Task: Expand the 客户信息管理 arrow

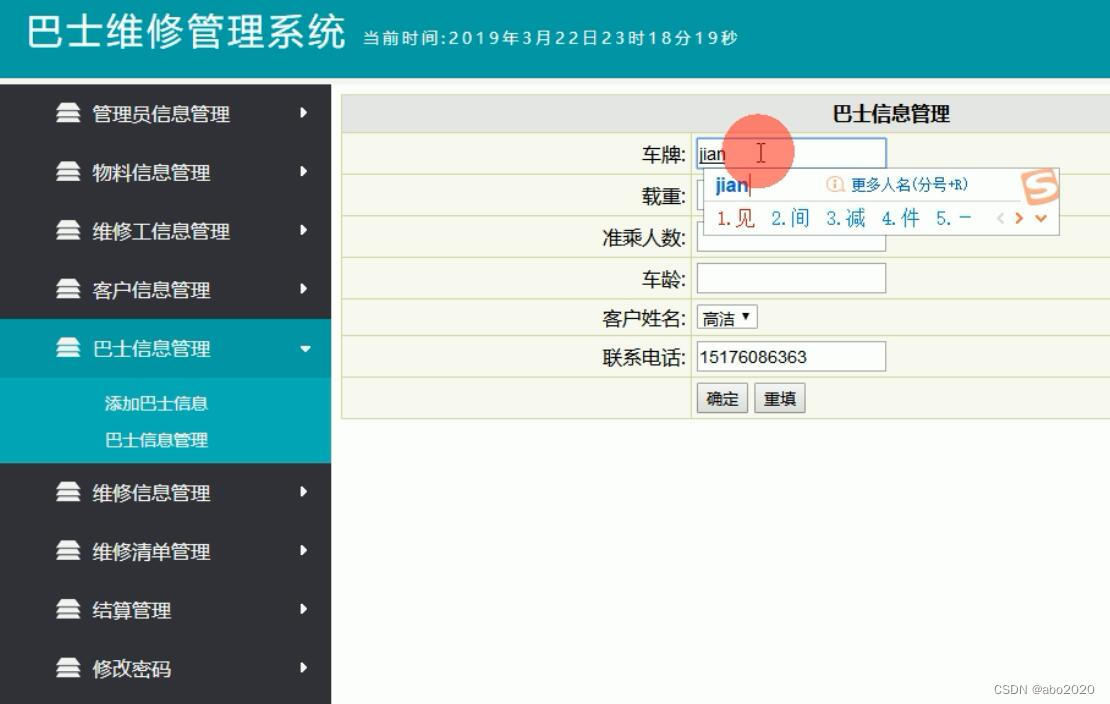Action: coord(304,289)
